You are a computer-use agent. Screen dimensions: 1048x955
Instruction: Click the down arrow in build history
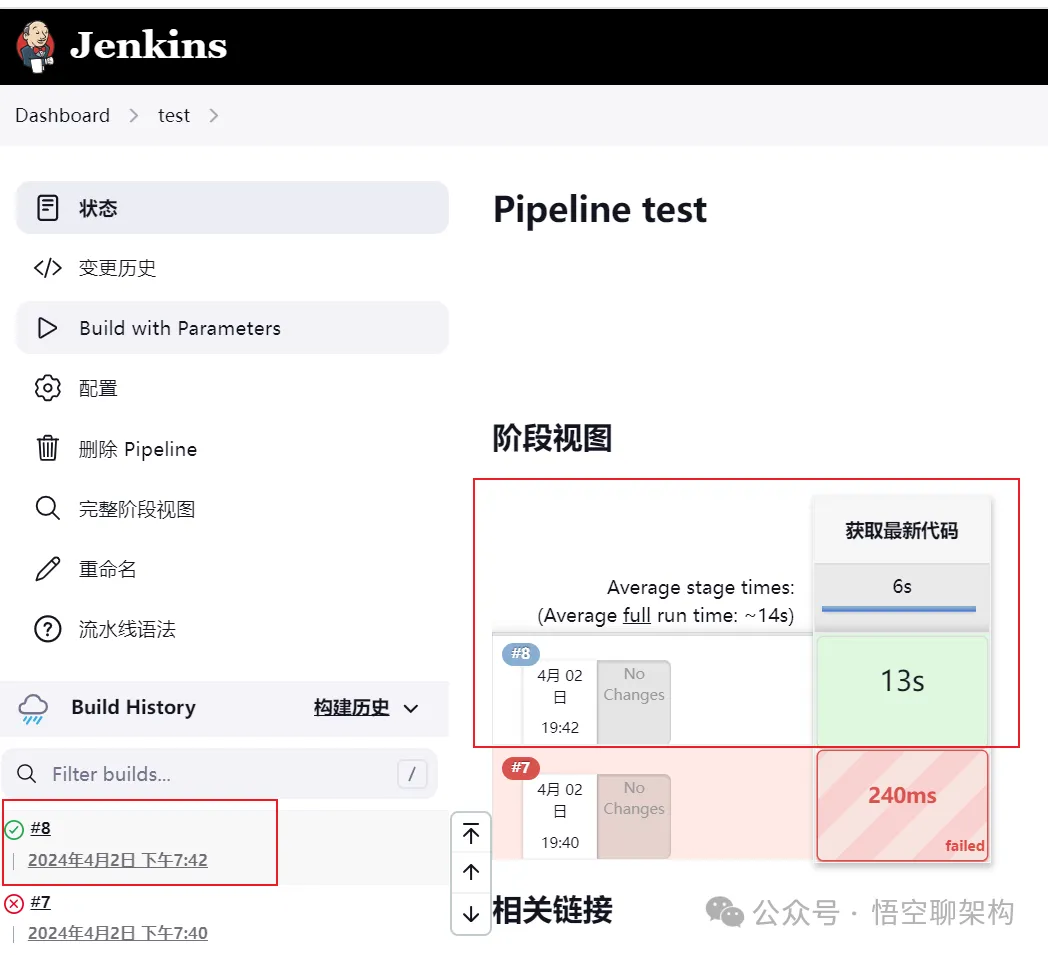click(x=471, y=913)
